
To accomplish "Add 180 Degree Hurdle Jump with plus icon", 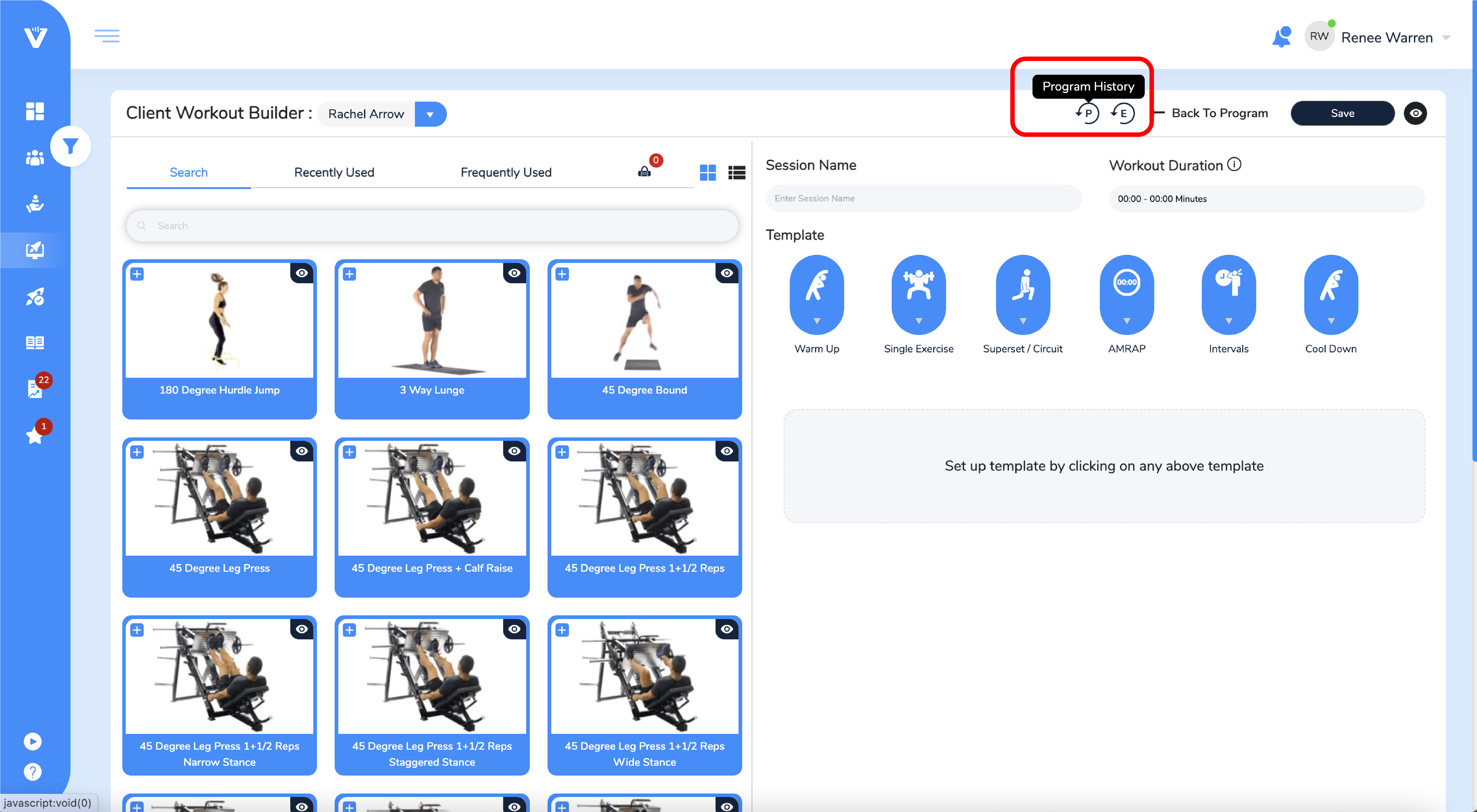I will click(137, 274).
